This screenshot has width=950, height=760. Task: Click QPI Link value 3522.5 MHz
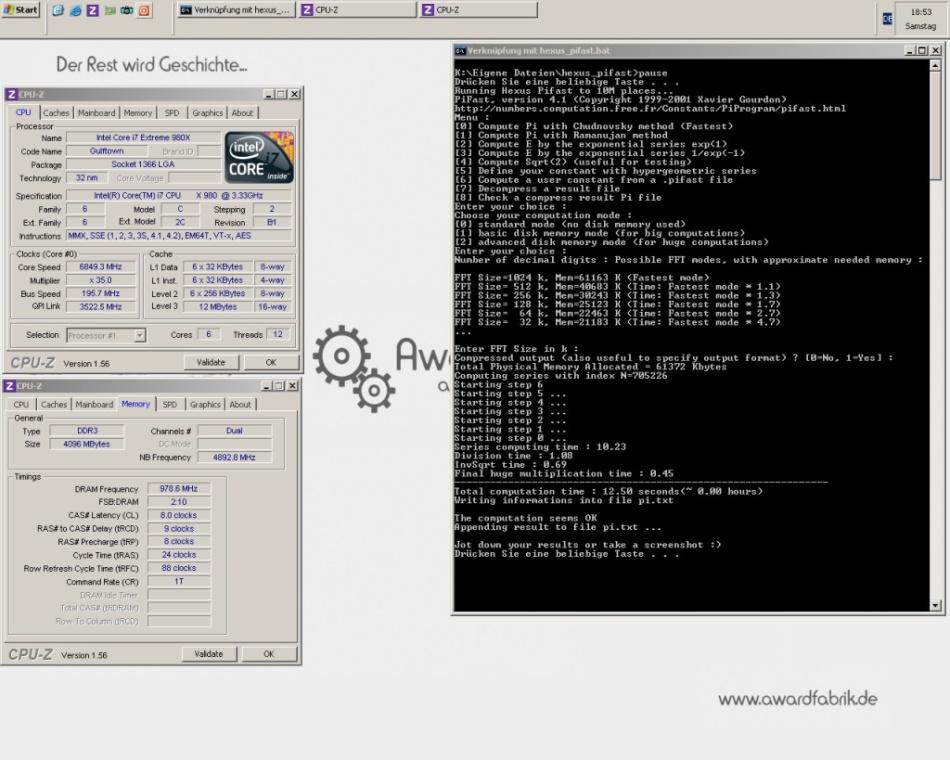click(101, 307)
